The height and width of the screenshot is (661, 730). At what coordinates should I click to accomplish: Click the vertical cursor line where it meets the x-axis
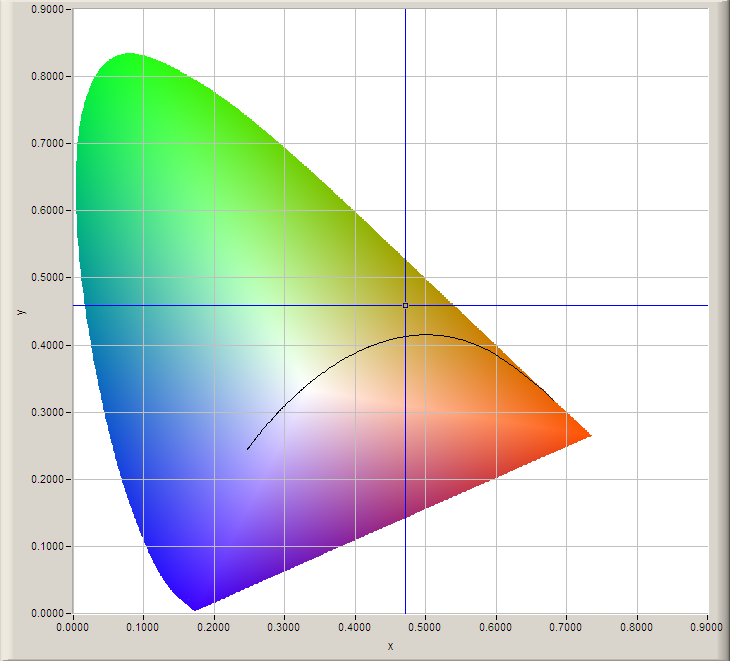coord(405,612)
